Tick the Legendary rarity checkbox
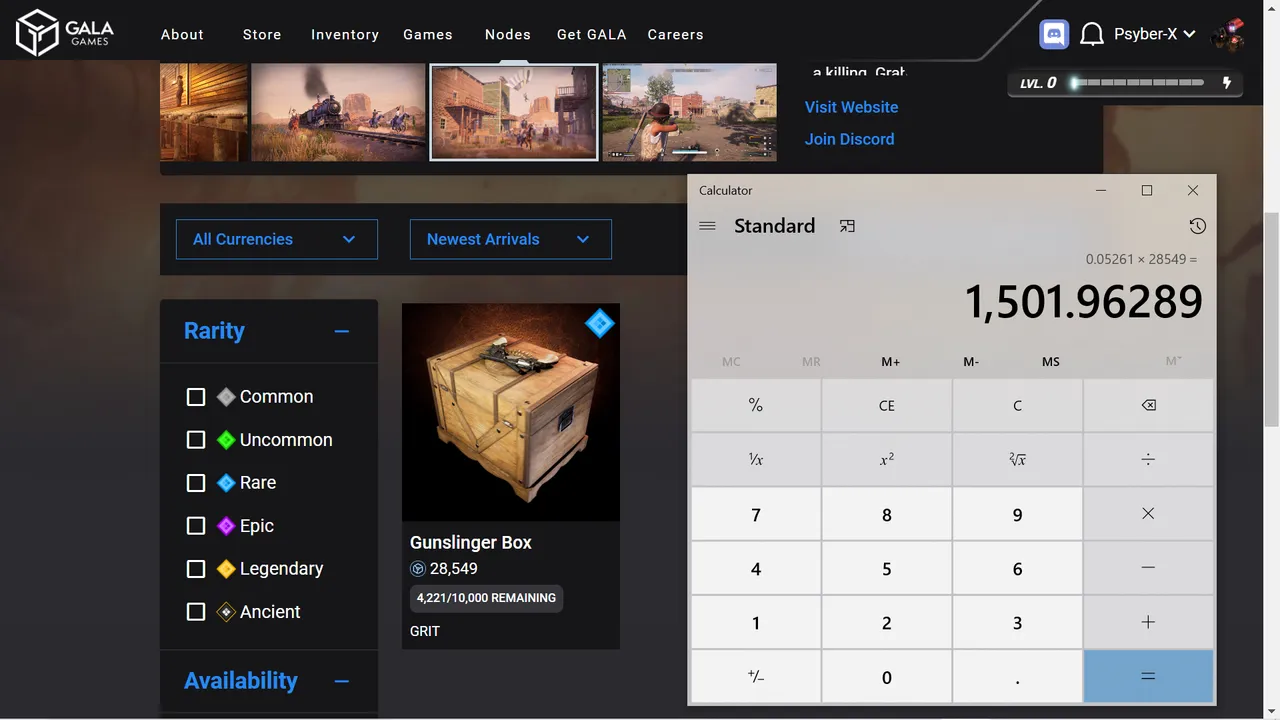Screen dimensions: 1280x720 pyautogui.click(x=196, y=569)
